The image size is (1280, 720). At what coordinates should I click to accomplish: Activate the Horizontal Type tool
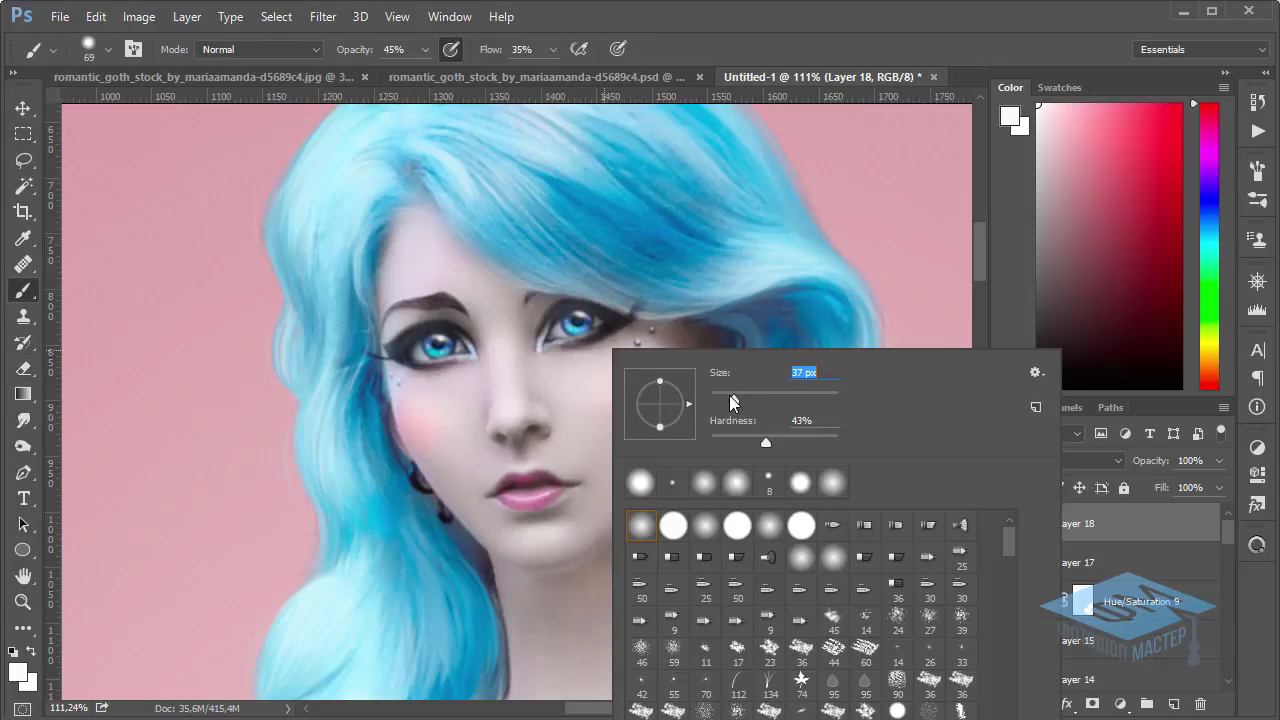click(23, 498)
